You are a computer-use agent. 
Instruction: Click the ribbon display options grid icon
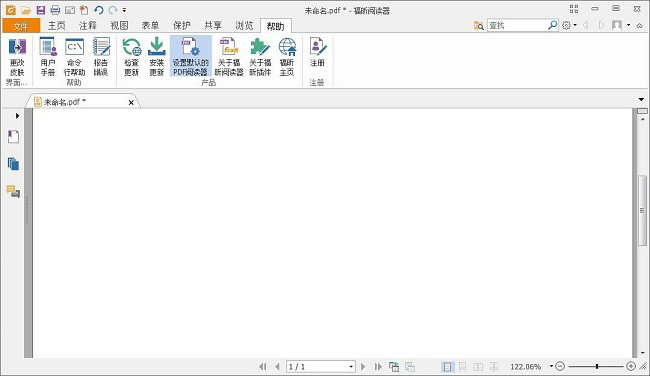pyautogui.click(x=574, y=9)
